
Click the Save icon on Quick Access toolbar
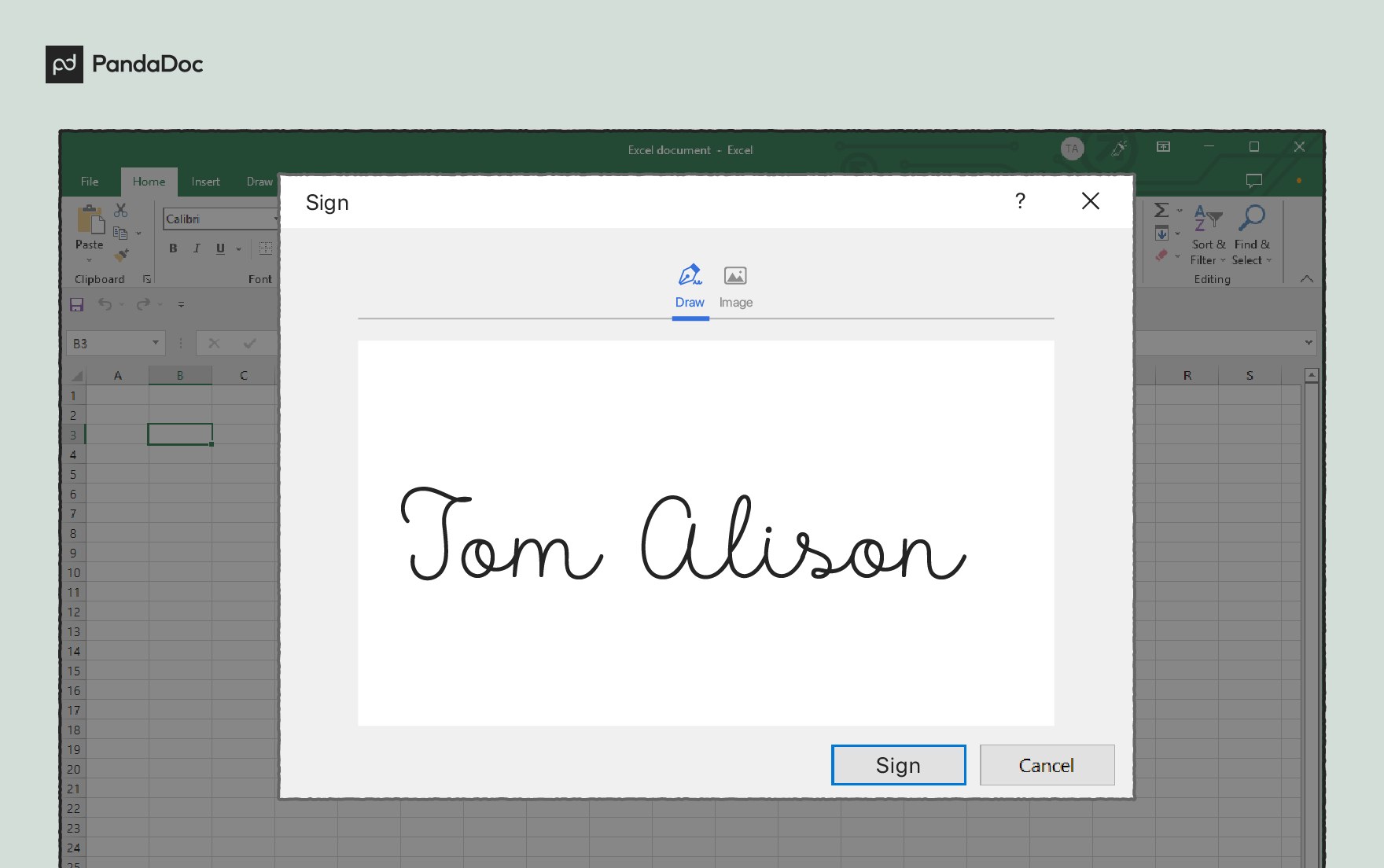pyautogui.click(x=76, y=305)
